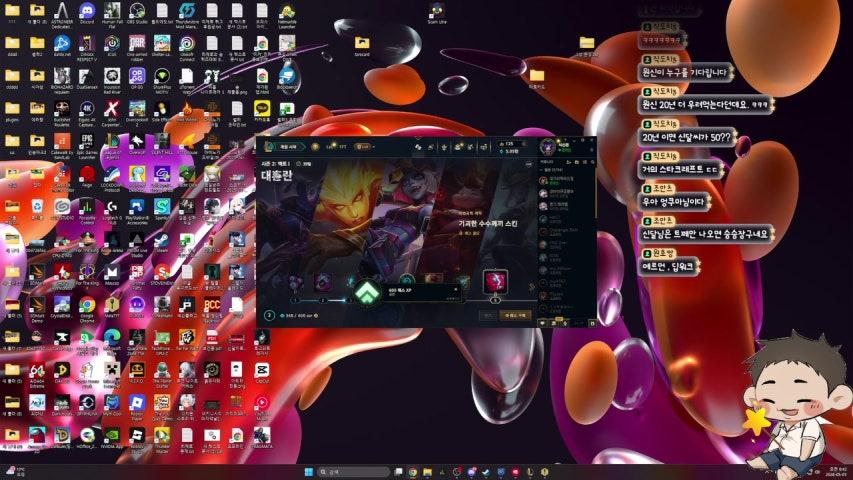Open the OP.GG desktop shortcut
Screen dimensions: 853x480
(x=137, y=75)
